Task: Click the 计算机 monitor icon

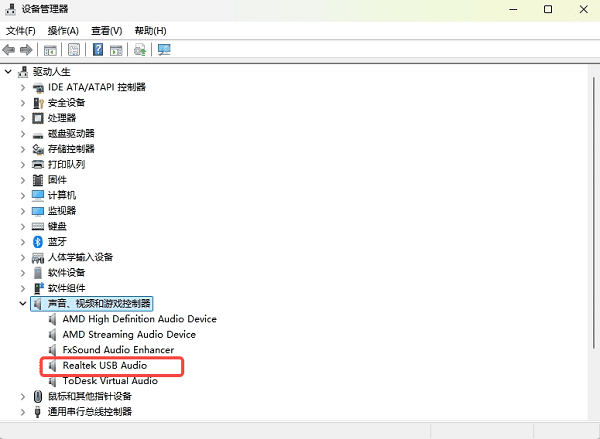Action: [x=38, y=196]
